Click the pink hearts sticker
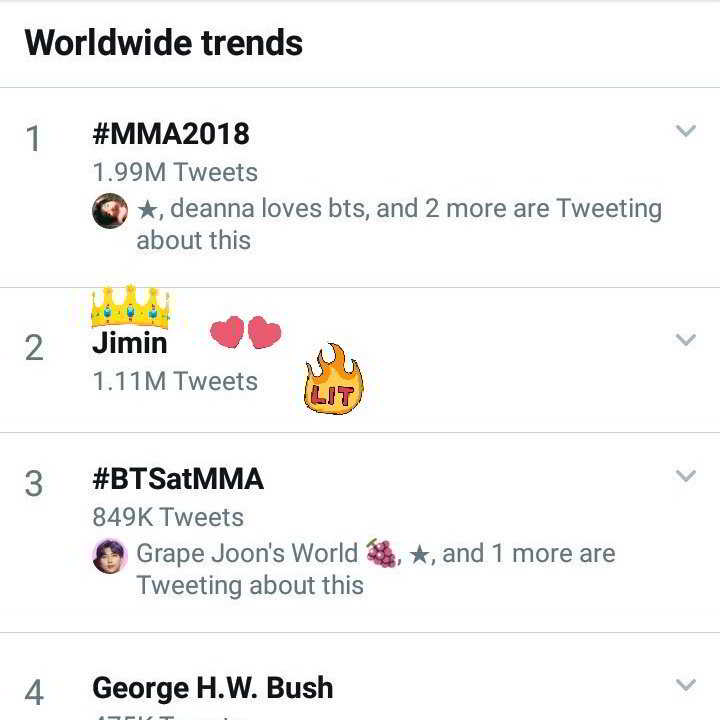The image size is (720, 720). click(245, 333)
